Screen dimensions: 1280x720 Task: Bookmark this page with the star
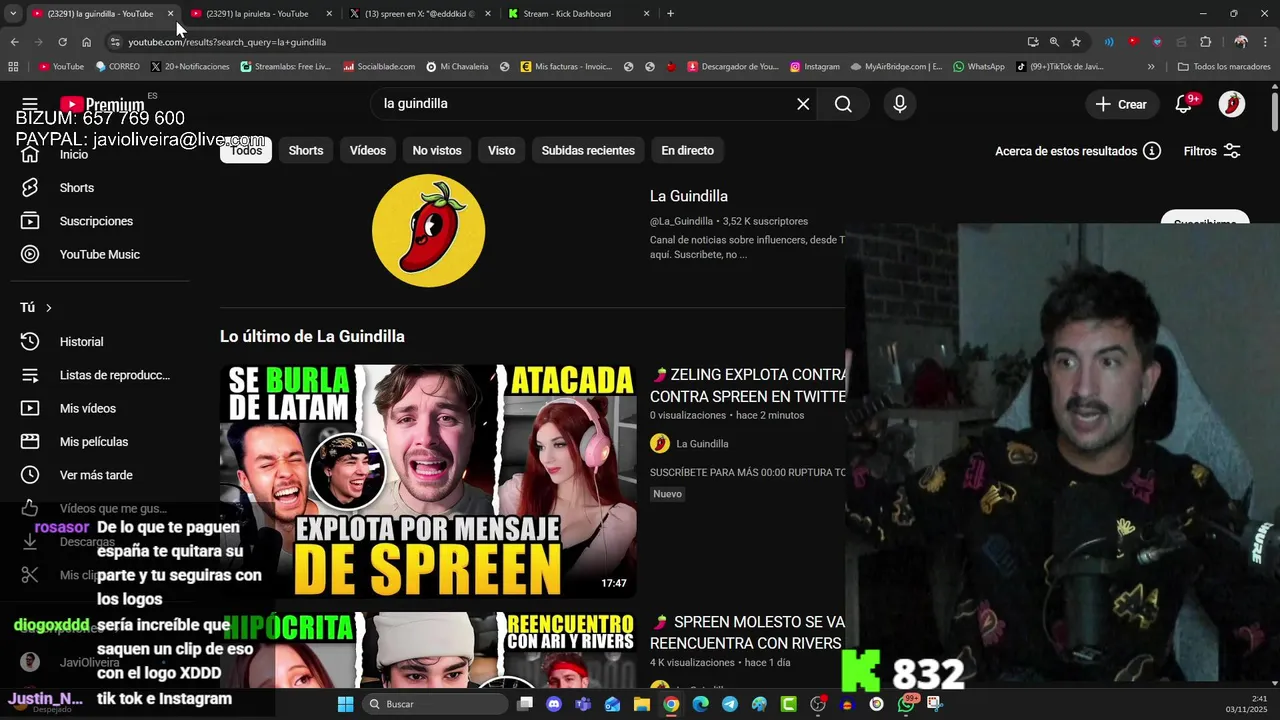pyautogui.click(x=1076, y=42)
